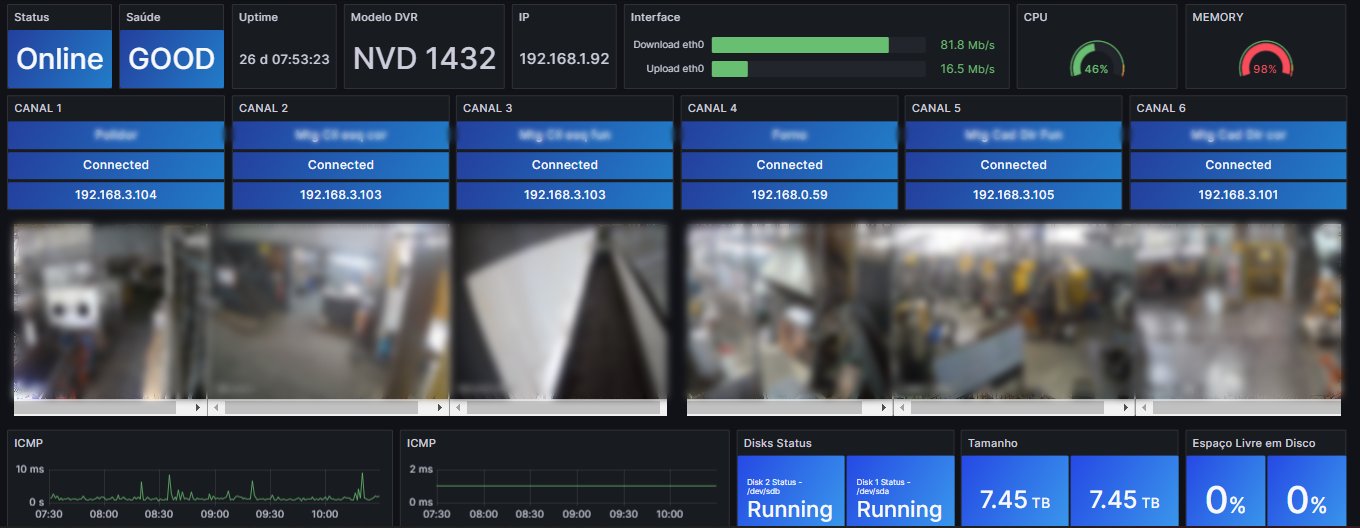The width and height of the screenshot is (1360, 528).
Task: Click the NVD 1432 model value
Action: (424, 59)
